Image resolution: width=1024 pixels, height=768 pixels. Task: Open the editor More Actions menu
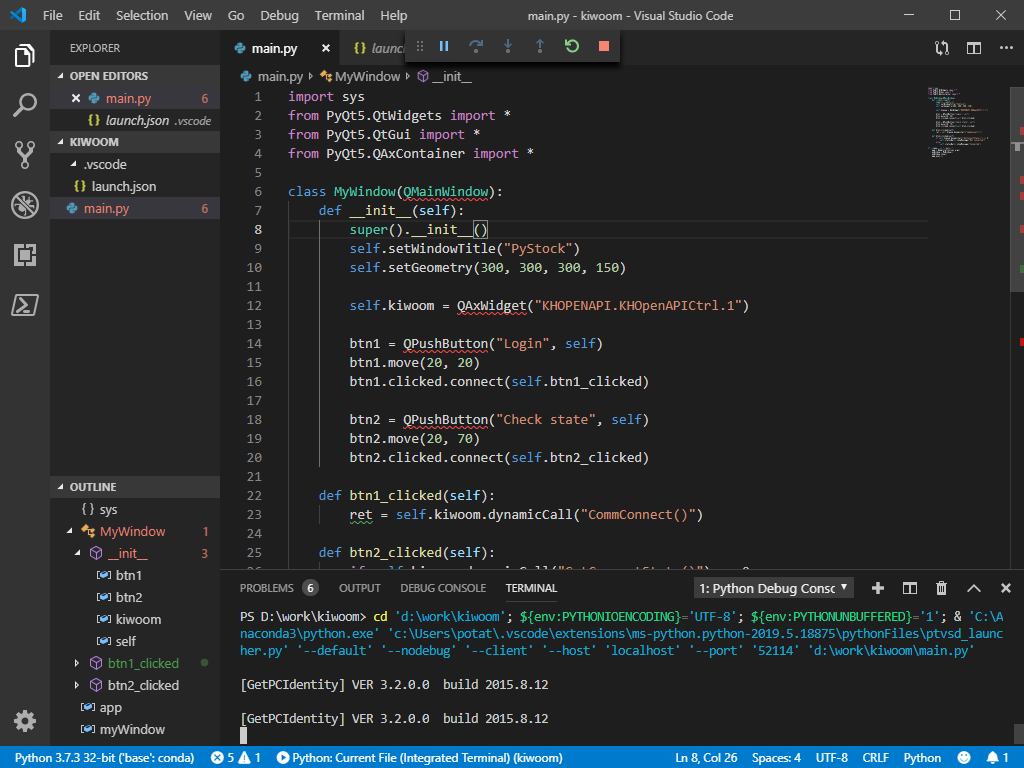[x=1006, y=48]
